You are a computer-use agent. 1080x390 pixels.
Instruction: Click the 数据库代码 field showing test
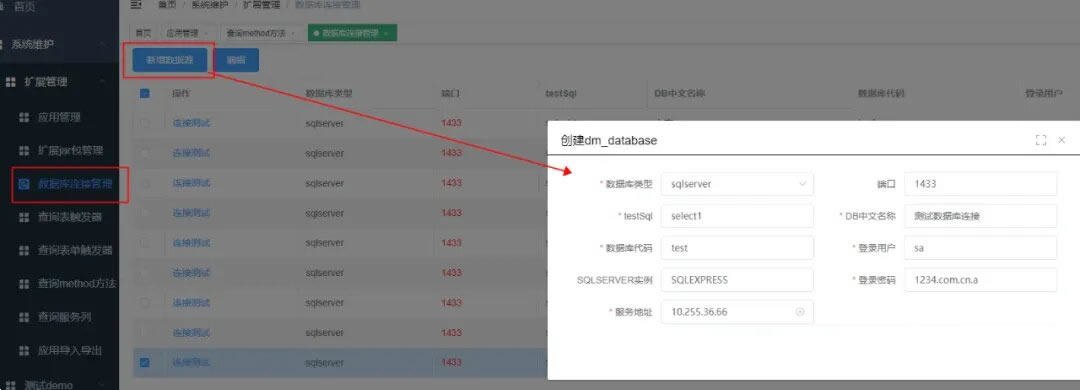point(737,248)
